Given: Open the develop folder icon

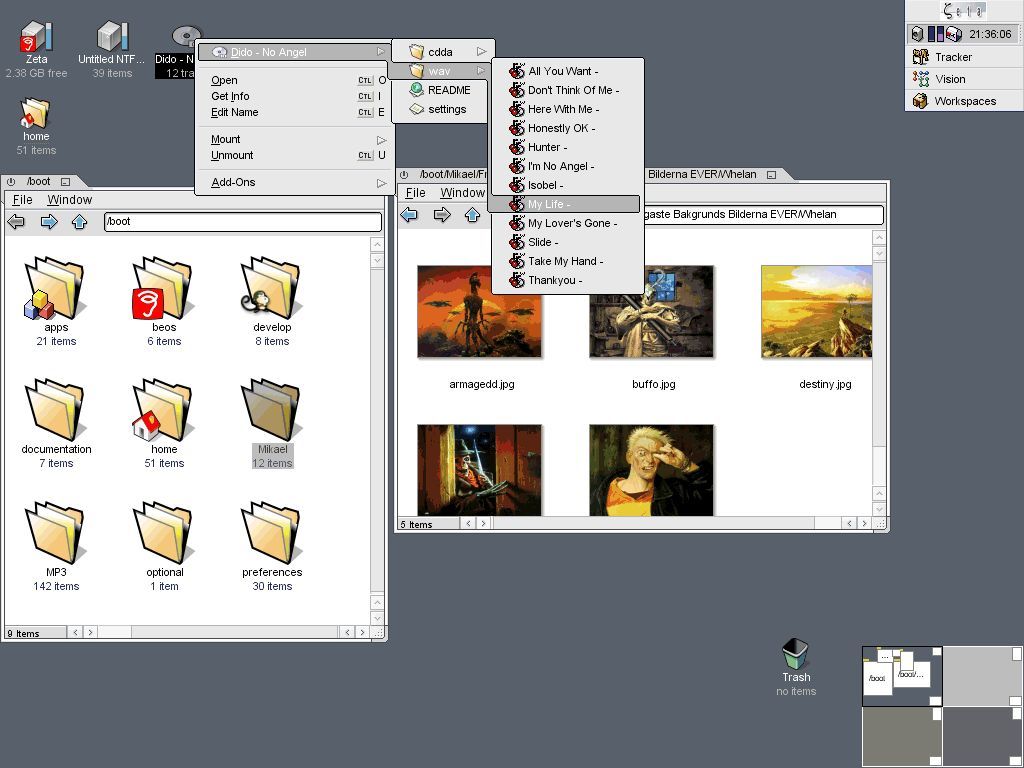Looking at the screenshot, I should pyautogui.click(x=271, y=291).
